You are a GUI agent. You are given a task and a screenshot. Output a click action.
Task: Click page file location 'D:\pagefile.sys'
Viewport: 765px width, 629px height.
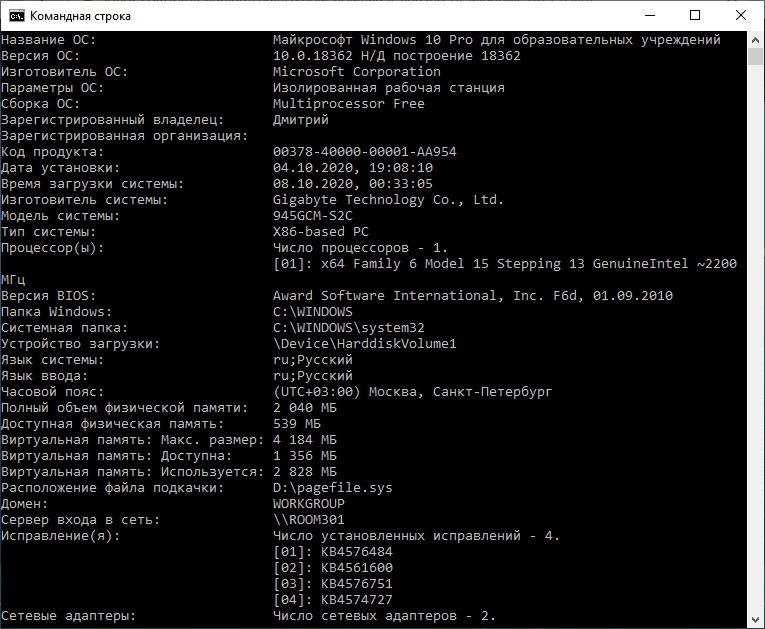(333, 488)
